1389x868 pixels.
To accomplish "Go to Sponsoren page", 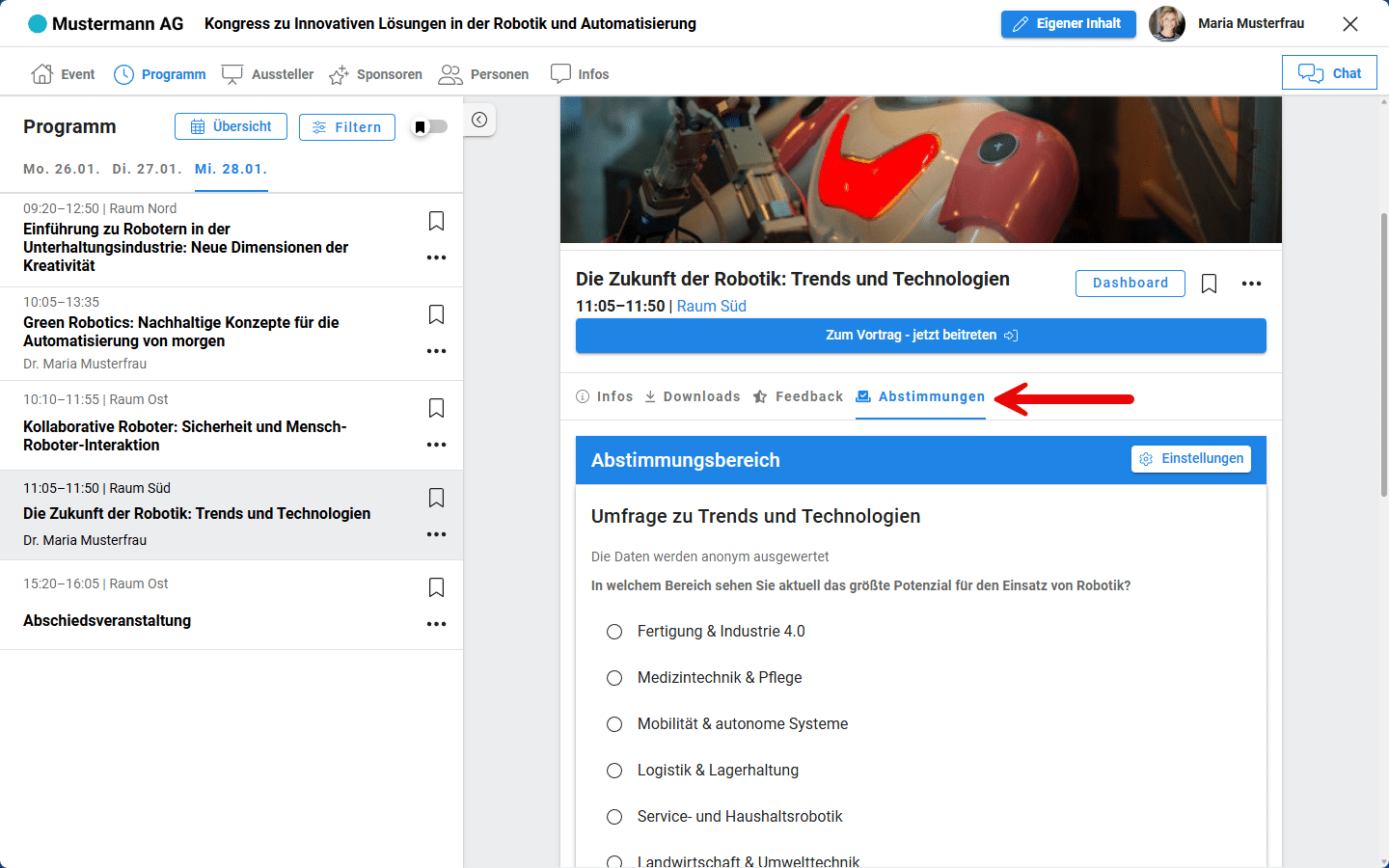I will 375,74.
